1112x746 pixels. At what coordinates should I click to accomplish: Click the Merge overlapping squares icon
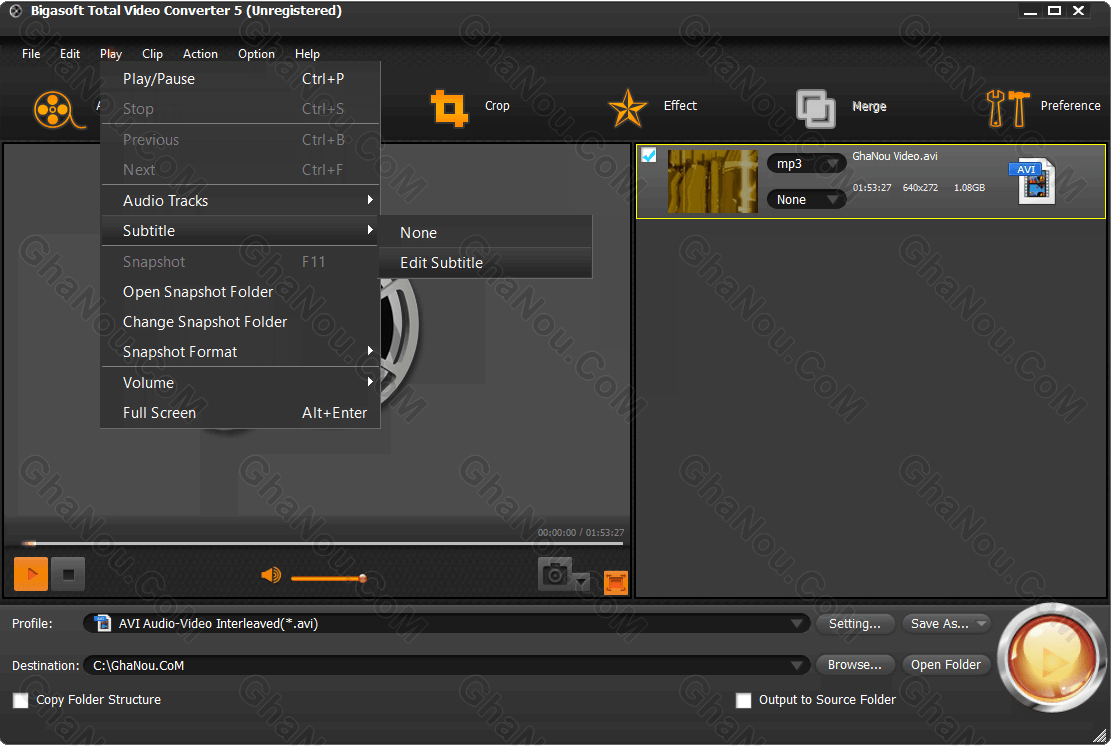tap(816, 108)
